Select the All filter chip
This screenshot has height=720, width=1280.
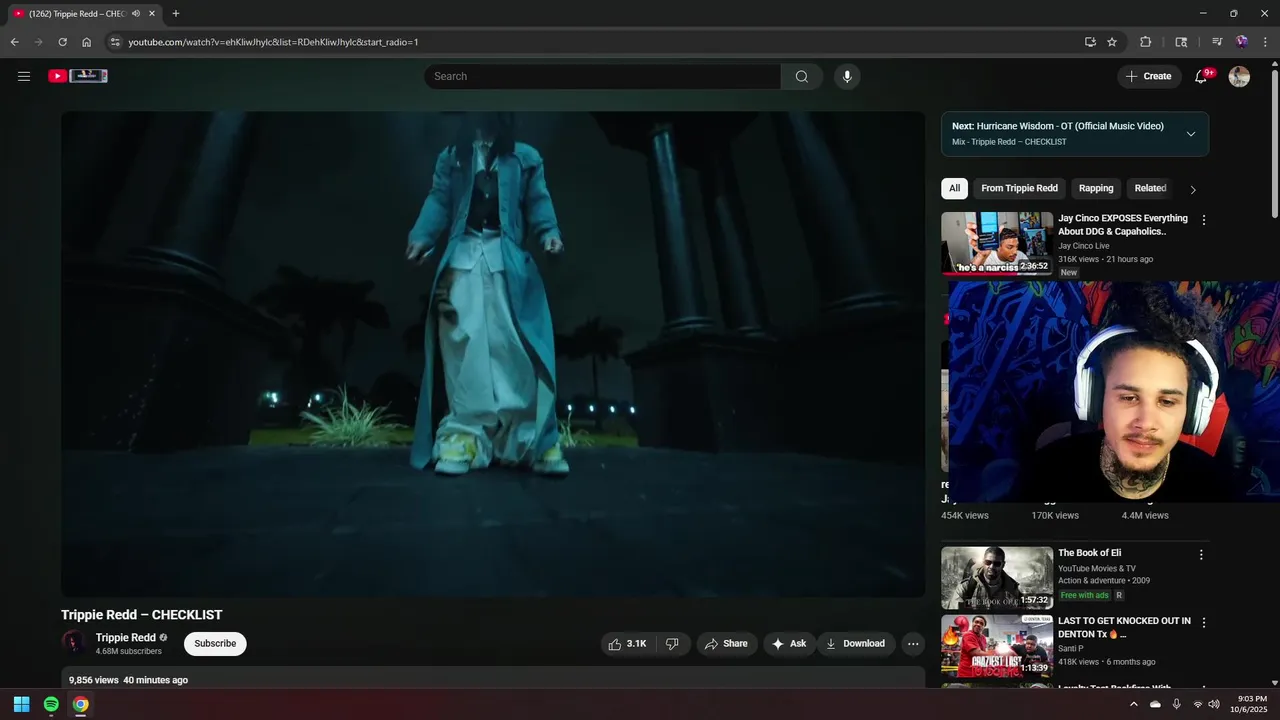[954, 188]
